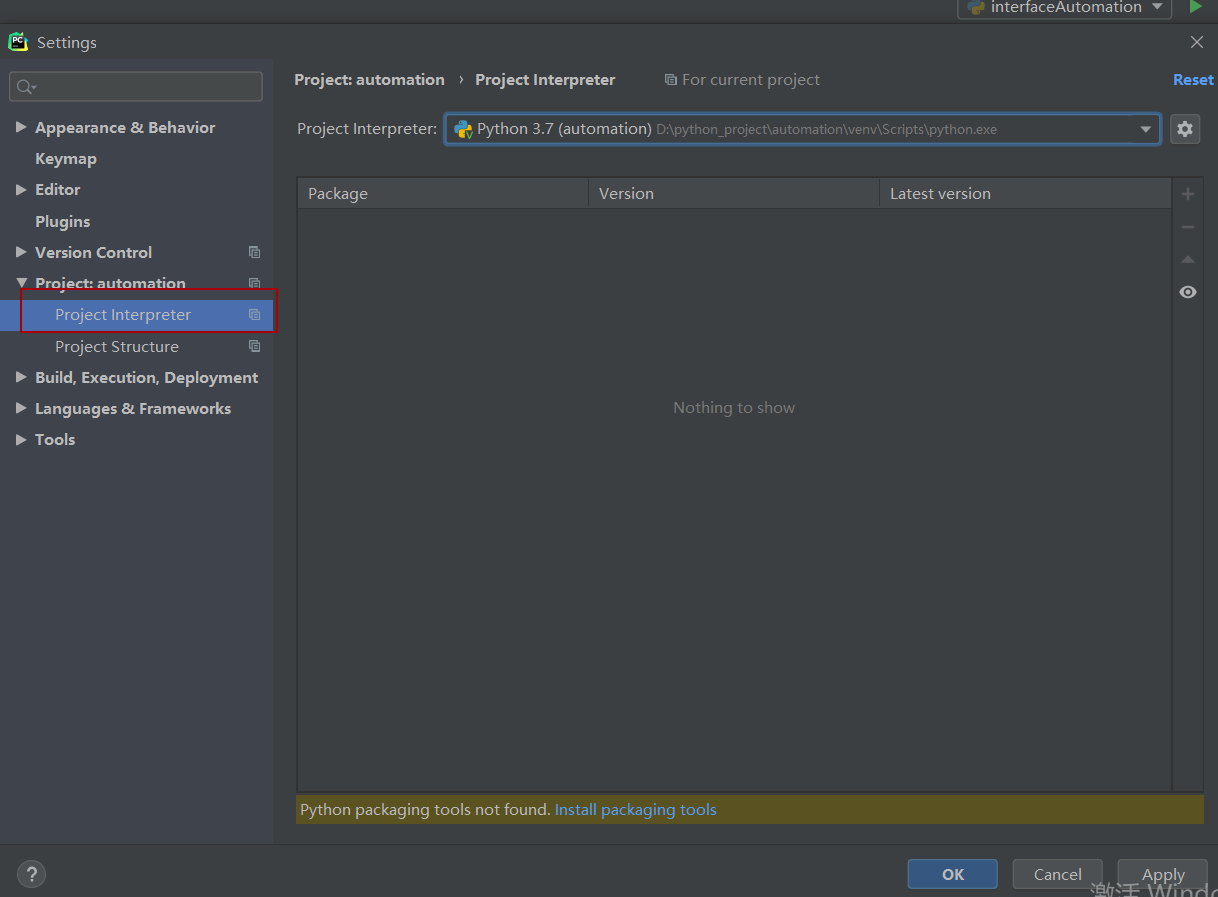Click the settings search field
The image size is (1218, 897).
point(135,86)
